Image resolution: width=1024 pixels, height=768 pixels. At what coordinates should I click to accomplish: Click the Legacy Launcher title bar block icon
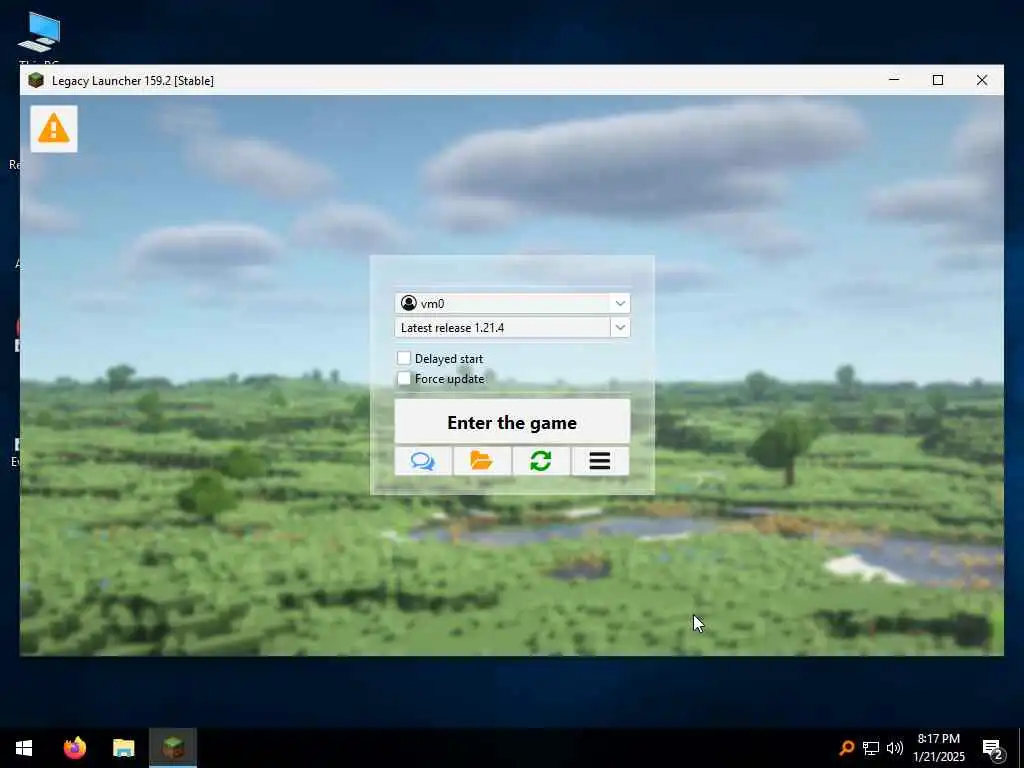(36, 80)
